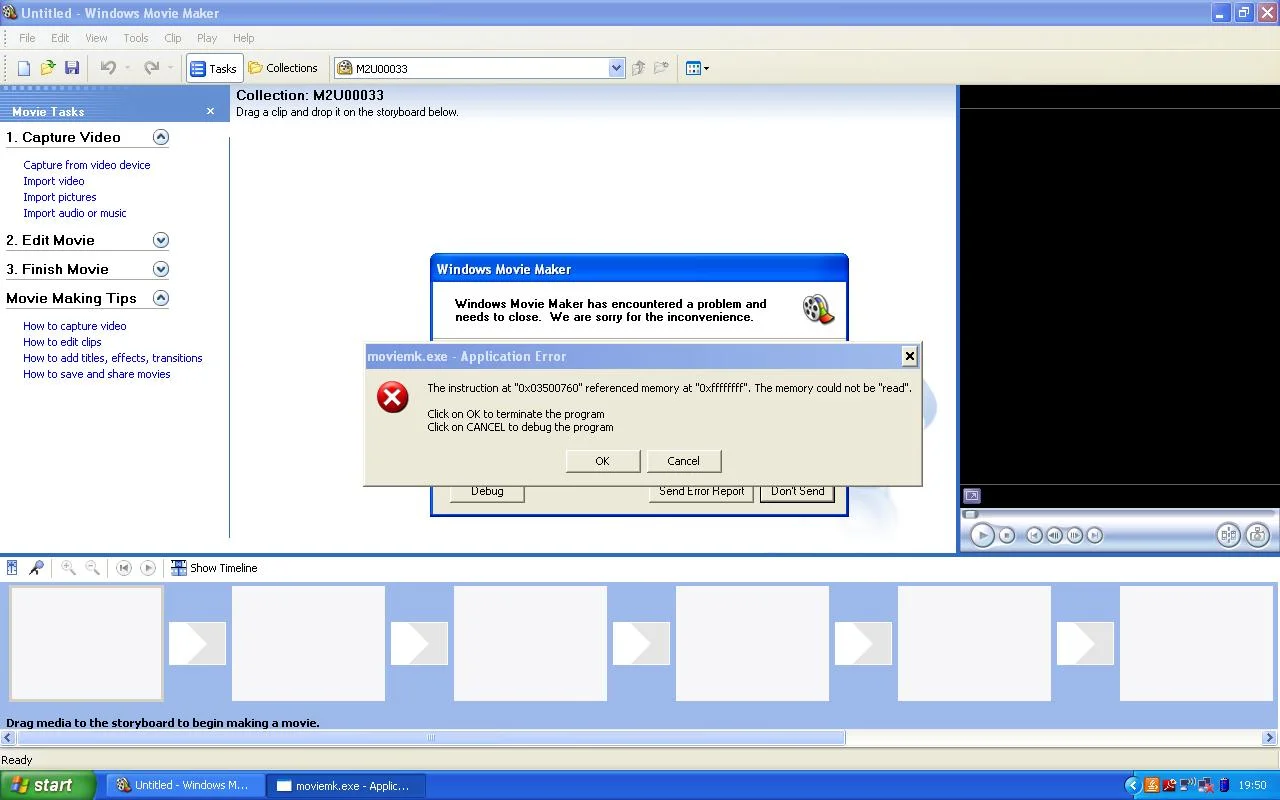Close the Movie Tasks pane
The image size is (1280, 800).
tap(210, 111)
